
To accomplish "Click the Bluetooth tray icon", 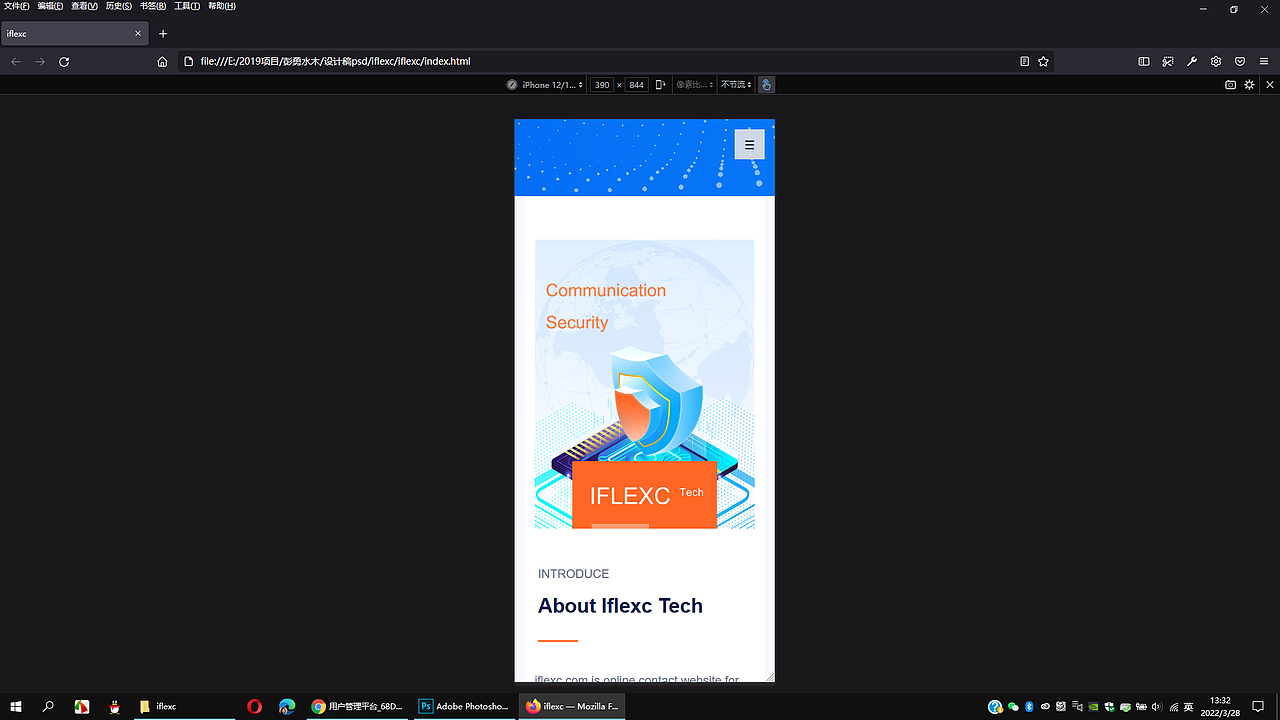I will [1029, 707].
